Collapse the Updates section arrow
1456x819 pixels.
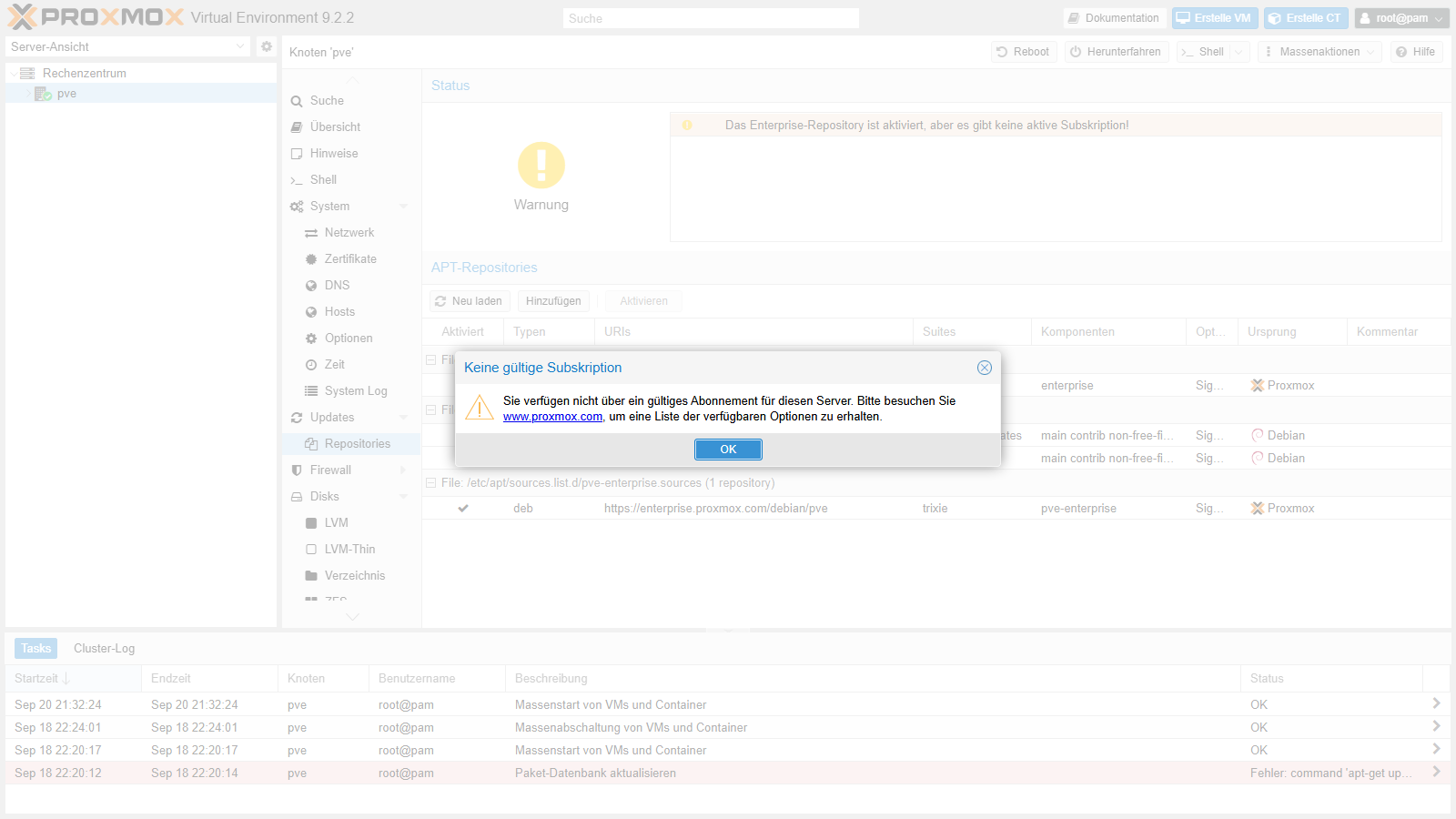pos(403,418)
